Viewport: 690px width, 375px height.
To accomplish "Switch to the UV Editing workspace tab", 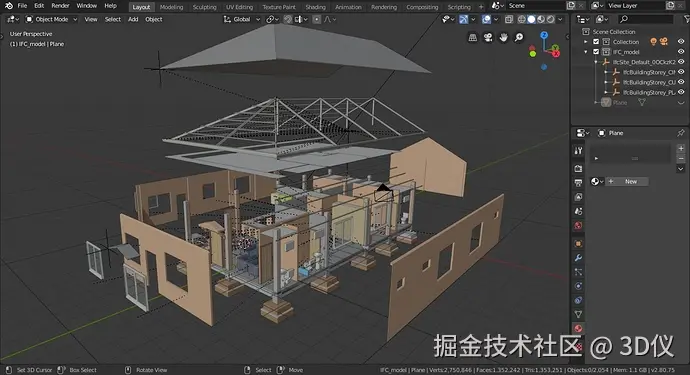I will [x=239, y=7].
